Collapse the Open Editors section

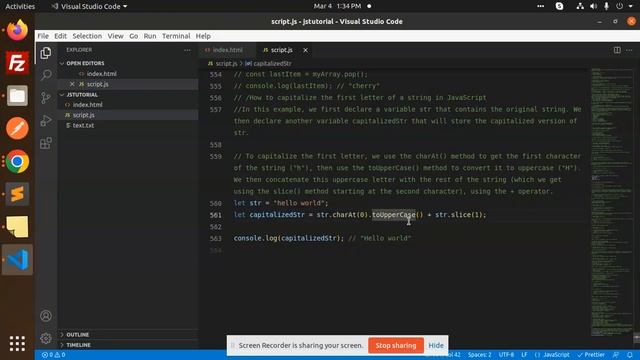[85, 63]
